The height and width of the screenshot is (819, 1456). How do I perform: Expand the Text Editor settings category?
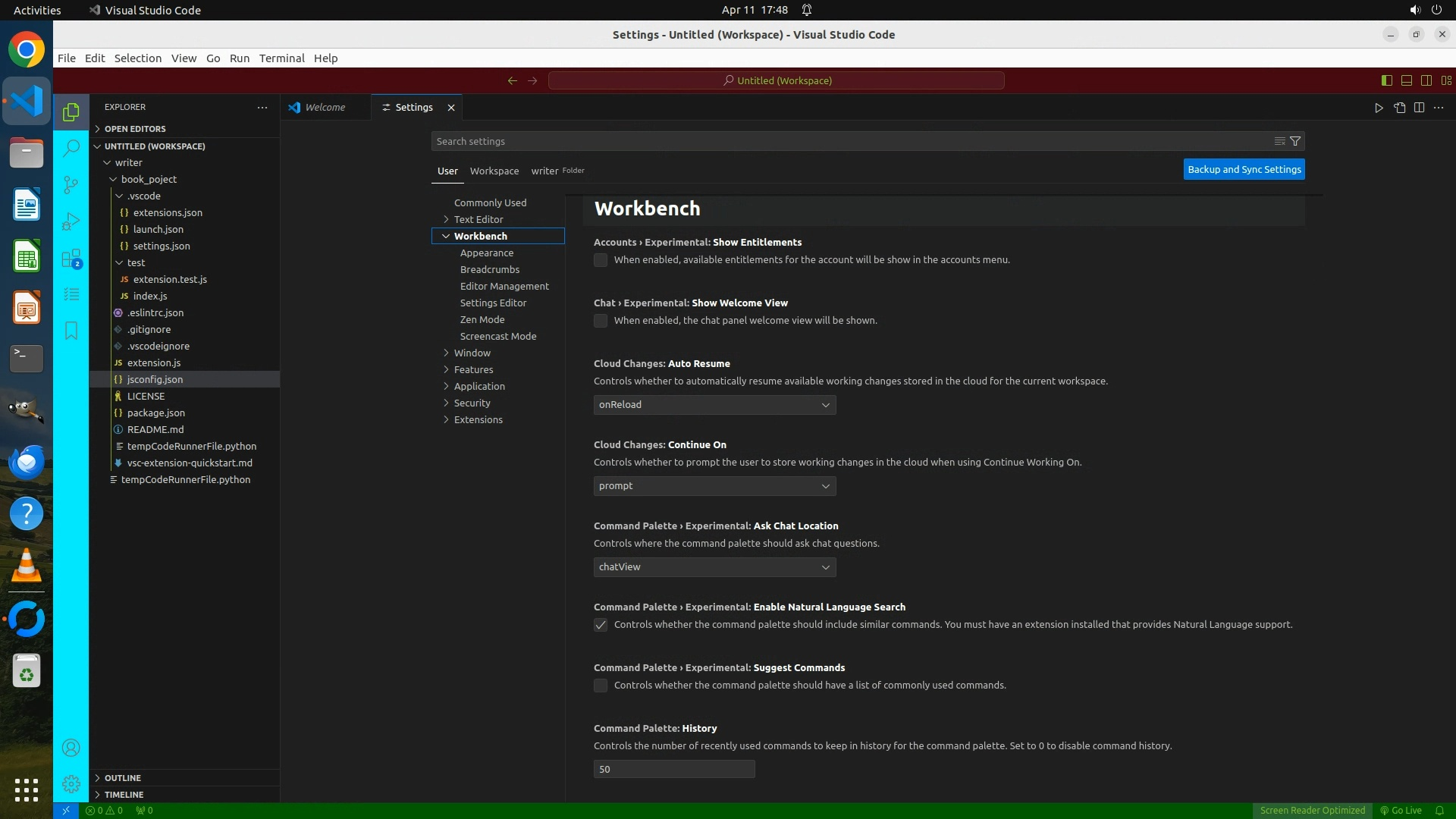478,219
